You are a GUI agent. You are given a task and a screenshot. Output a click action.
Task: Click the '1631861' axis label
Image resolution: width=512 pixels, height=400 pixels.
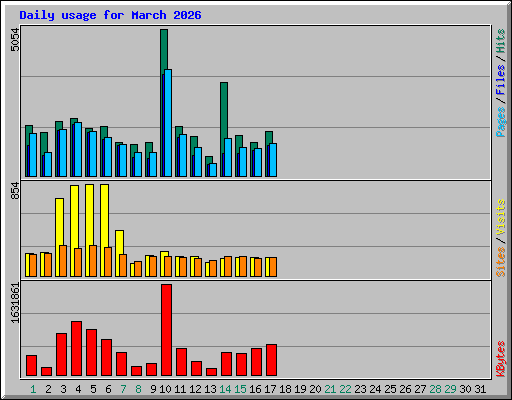[15, 303]
